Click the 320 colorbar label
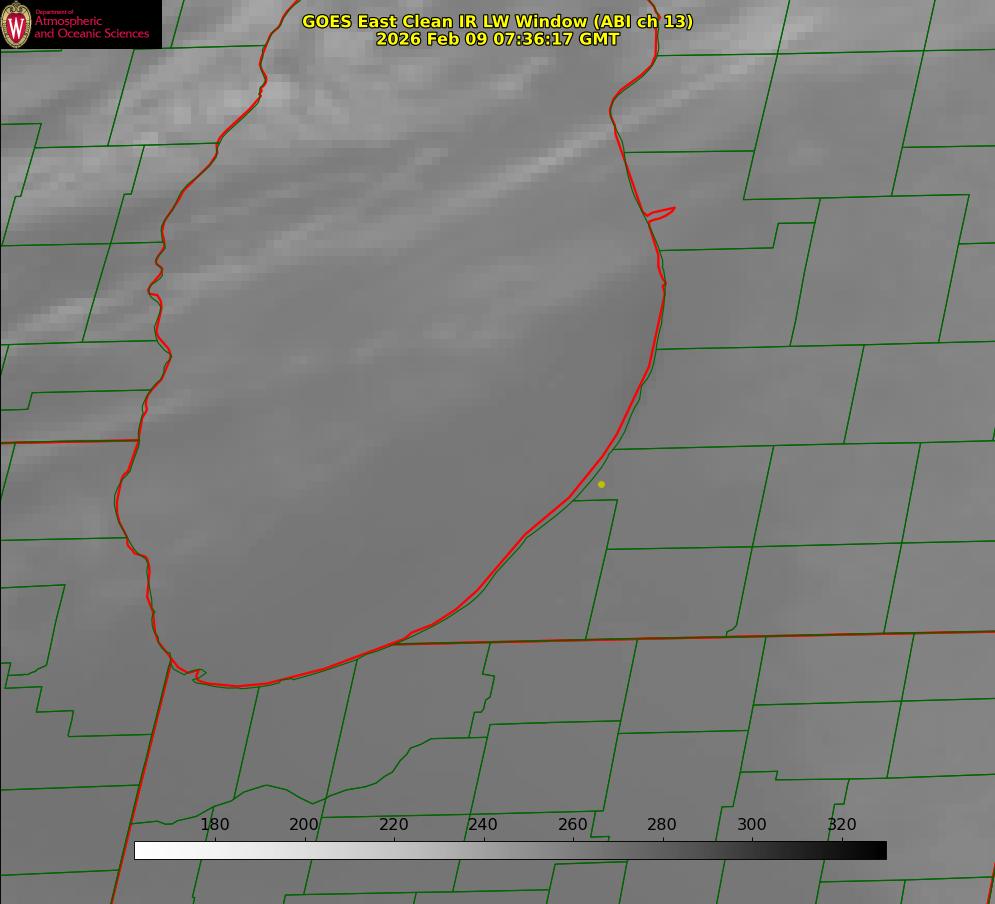Viewport: 995px width, 904px height. click(842, 824)
